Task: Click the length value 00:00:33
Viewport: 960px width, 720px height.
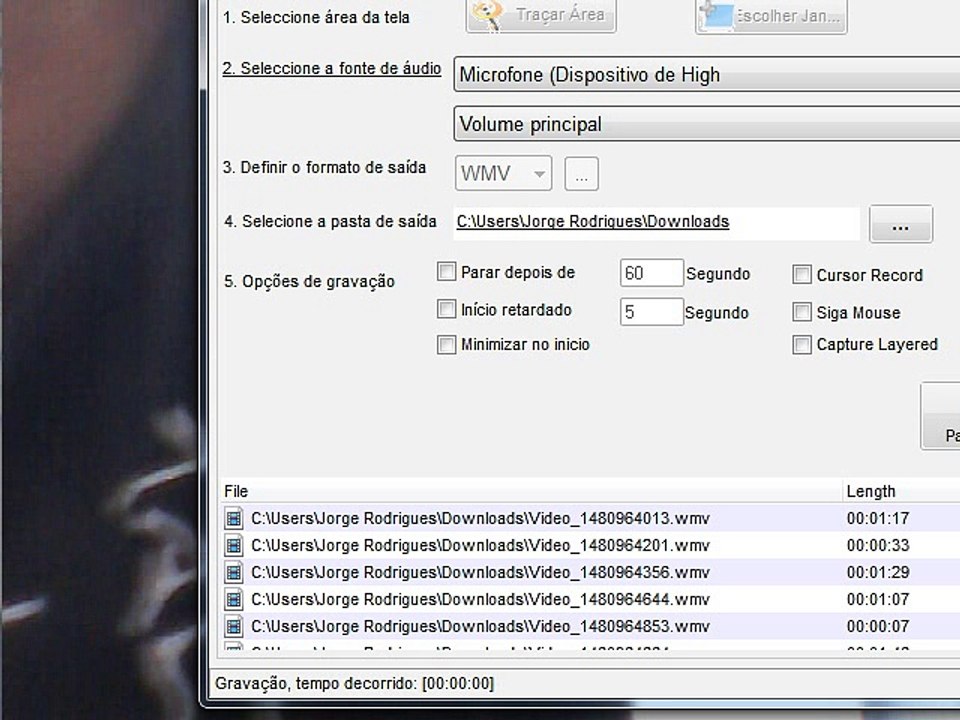Action: point(878,546)
